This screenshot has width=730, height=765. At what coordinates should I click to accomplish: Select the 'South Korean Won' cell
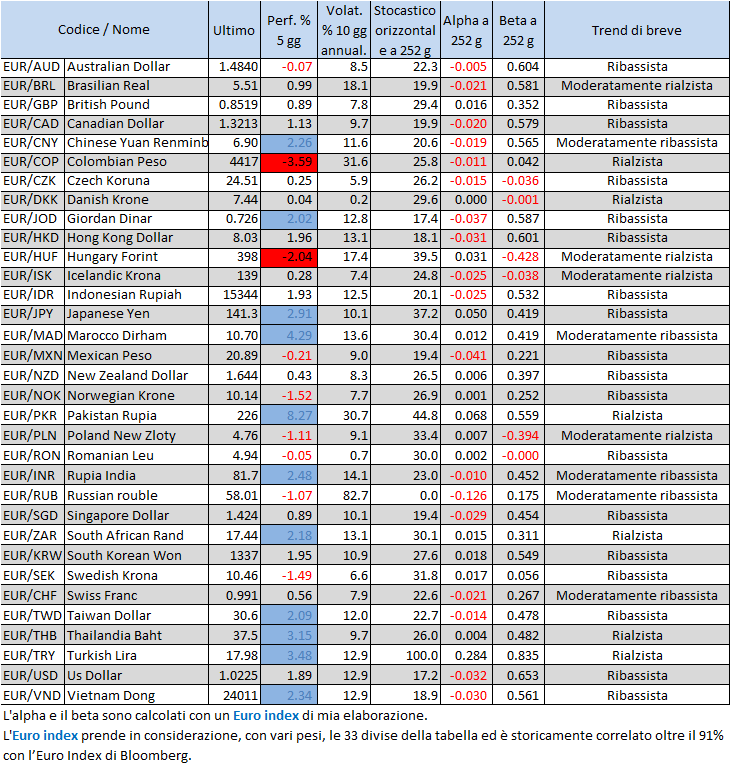coord(137,556)
